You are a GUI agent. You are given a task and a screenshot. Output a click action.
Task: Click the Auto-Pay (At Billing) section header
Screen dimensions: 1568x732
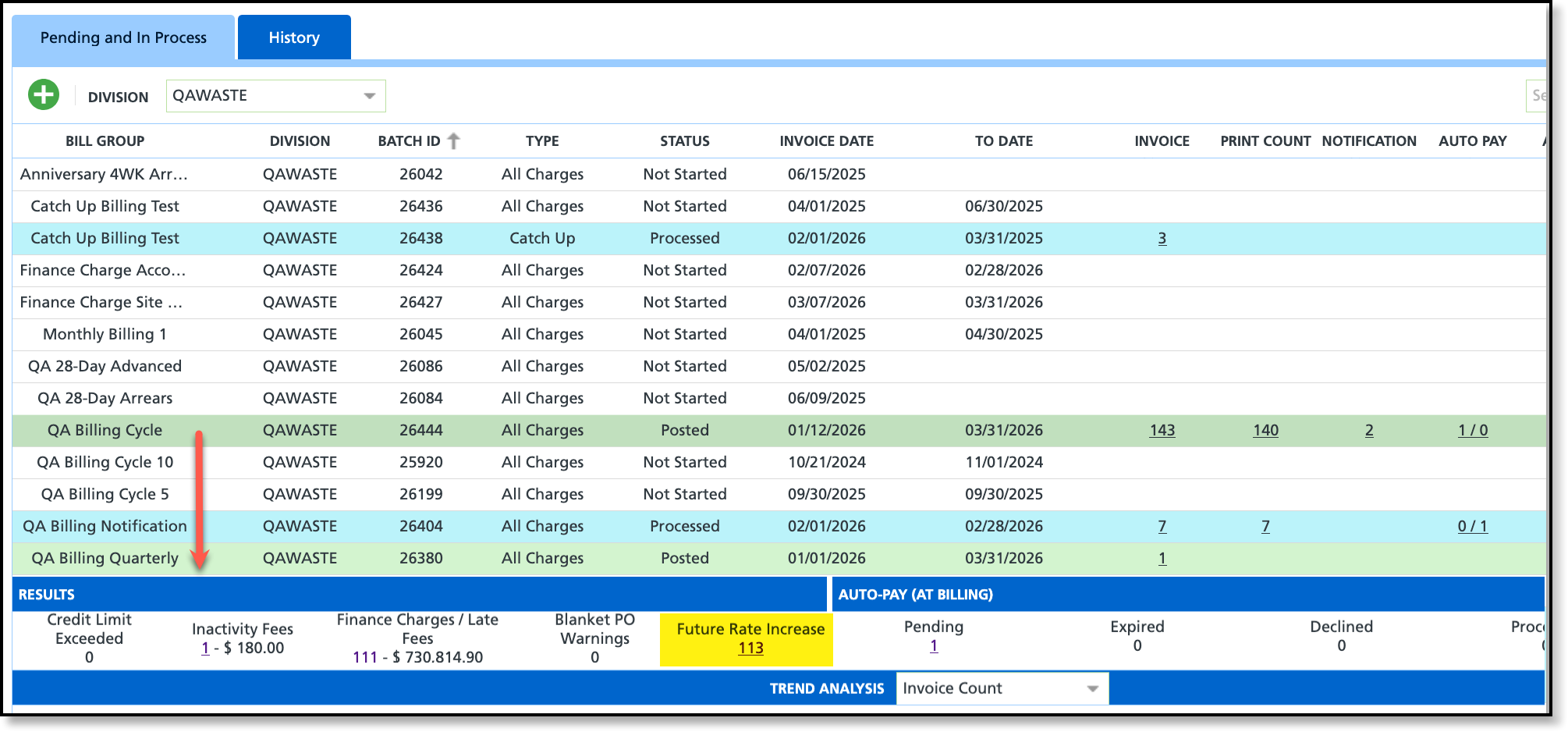coord(1188,595)
